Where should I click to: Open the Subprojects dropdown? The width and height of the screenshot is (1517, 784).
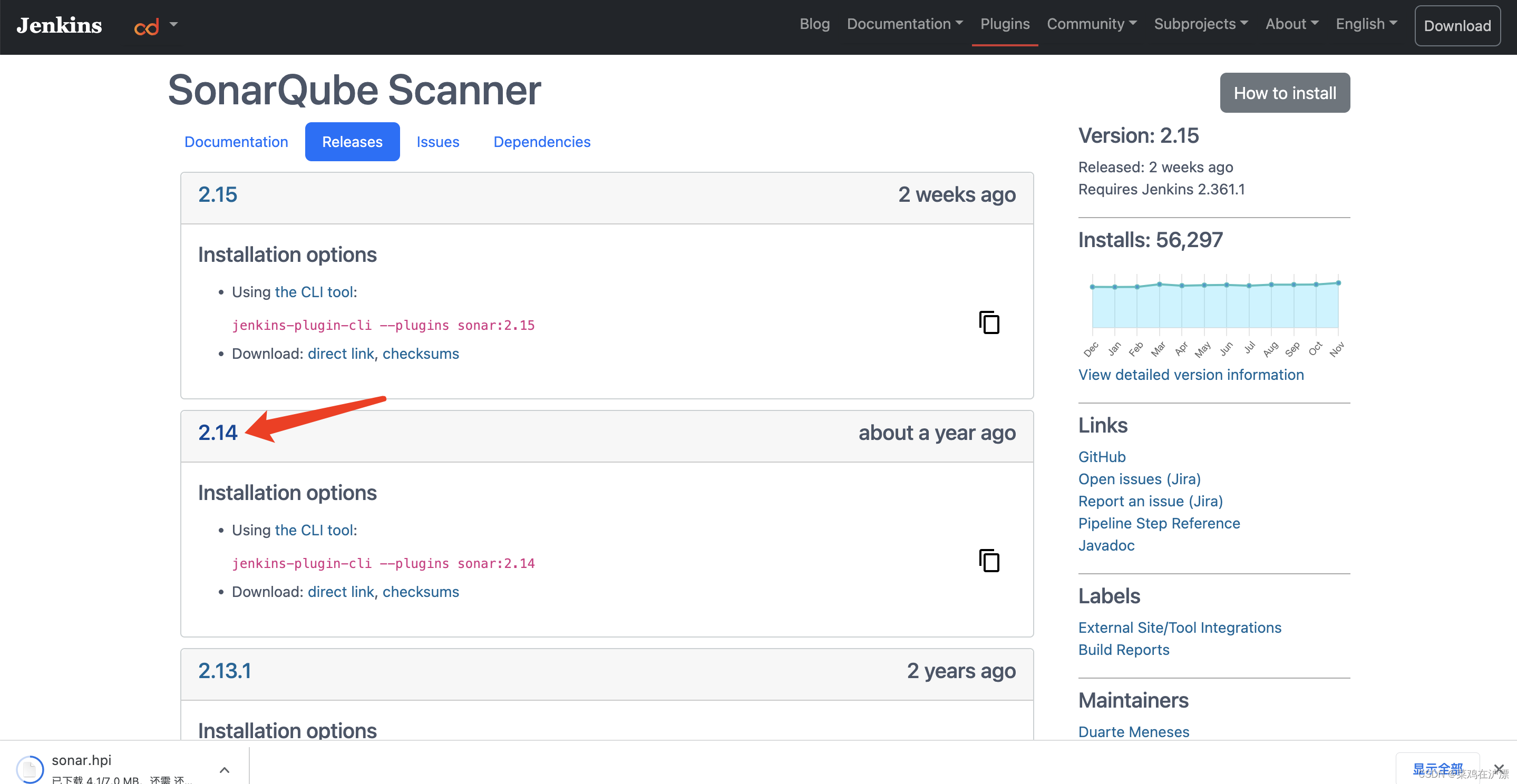pos(1200,24)
